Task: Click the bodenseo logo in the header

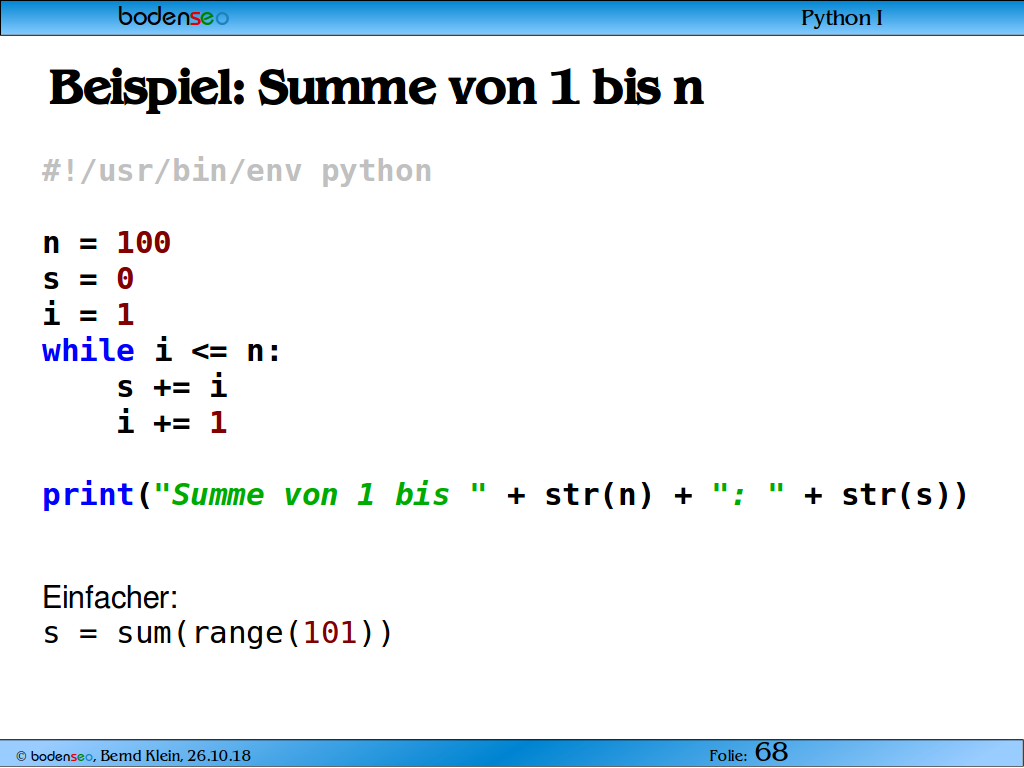Action: click(x=173, y=16)
